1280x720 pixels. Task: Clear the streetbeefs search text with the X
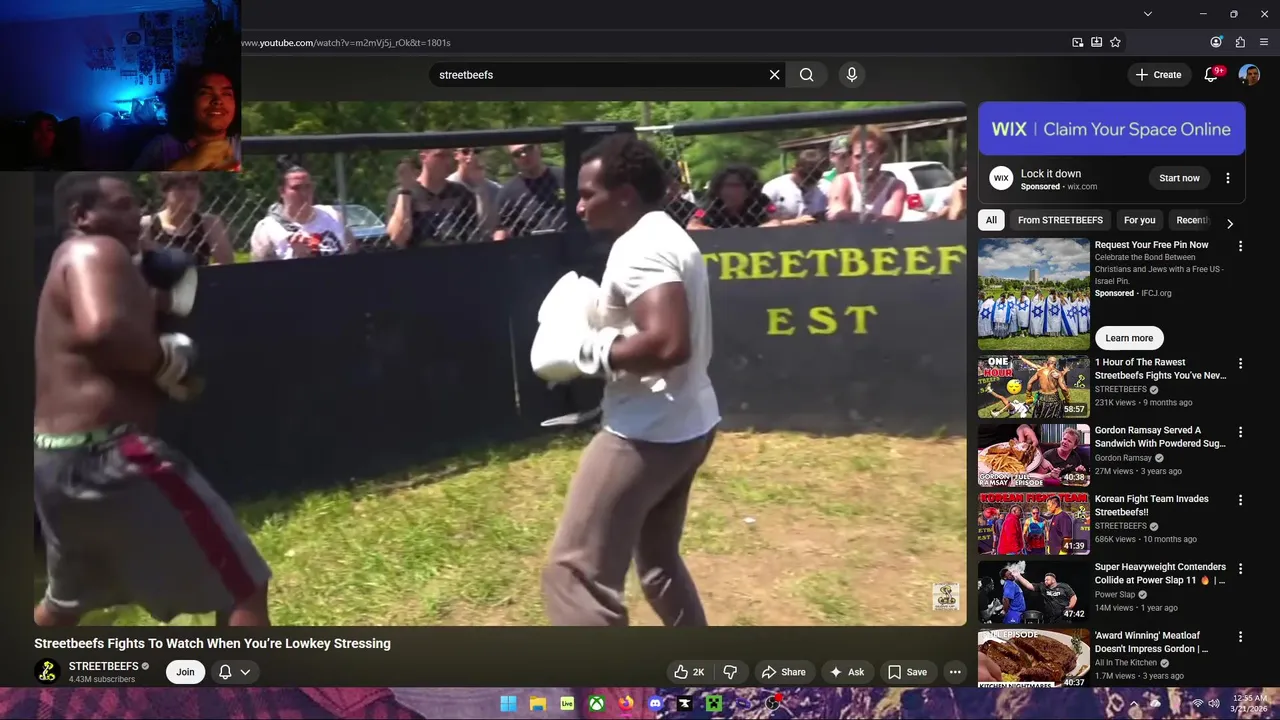point(774,75)
